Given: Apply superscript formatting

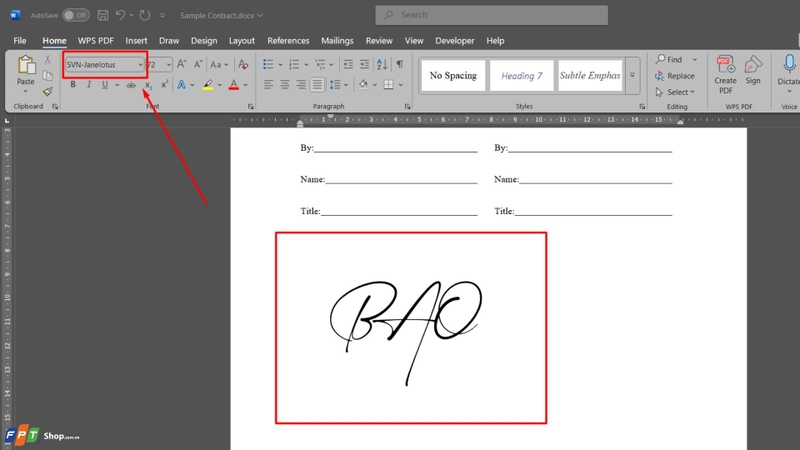Looking at the screenshot, I should [164, 85].
